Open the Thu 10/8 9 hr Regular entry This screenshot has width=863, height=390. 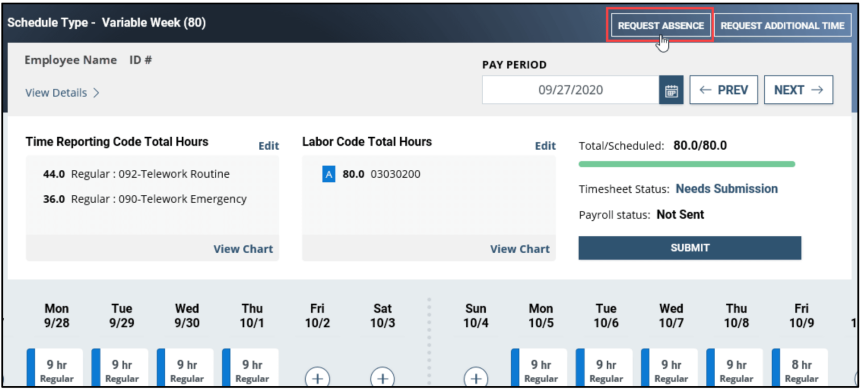coord(734,368)
